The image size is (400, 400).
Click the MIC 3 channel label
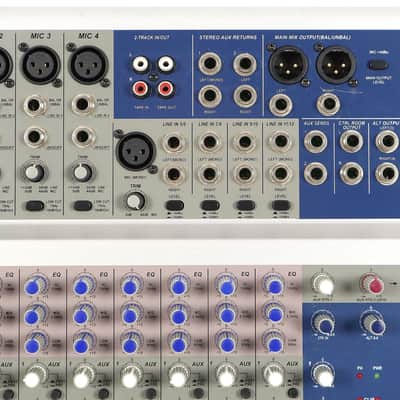pyautogui.click(x=41, y=36)
